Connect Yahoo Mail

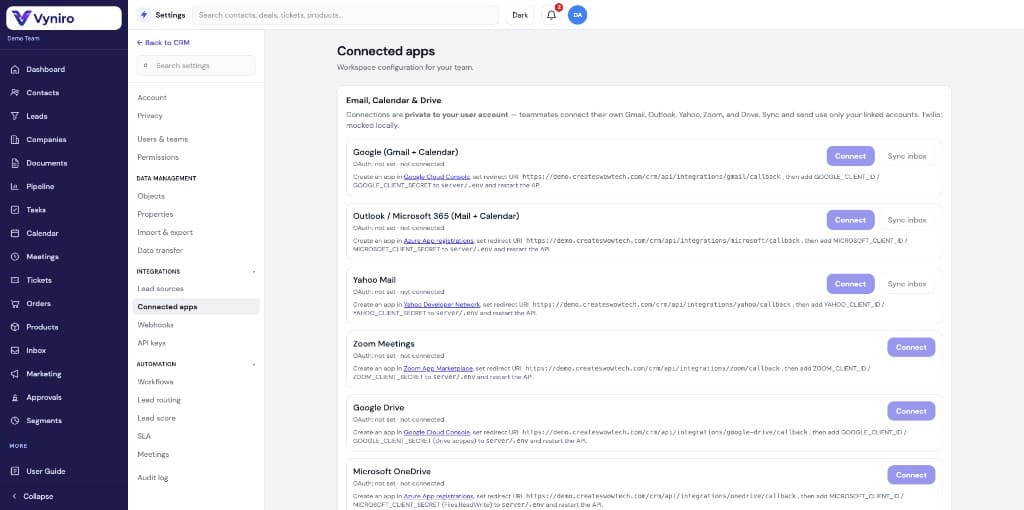click(x=850, y=284)
